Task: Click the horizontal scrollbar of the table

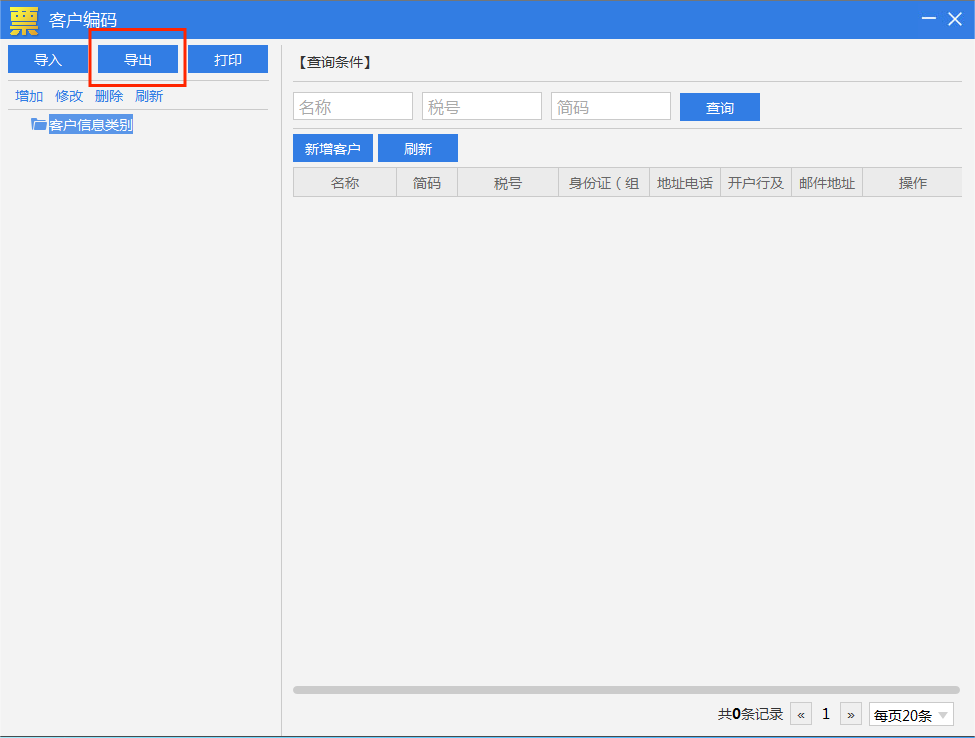Action: (626, 690)
